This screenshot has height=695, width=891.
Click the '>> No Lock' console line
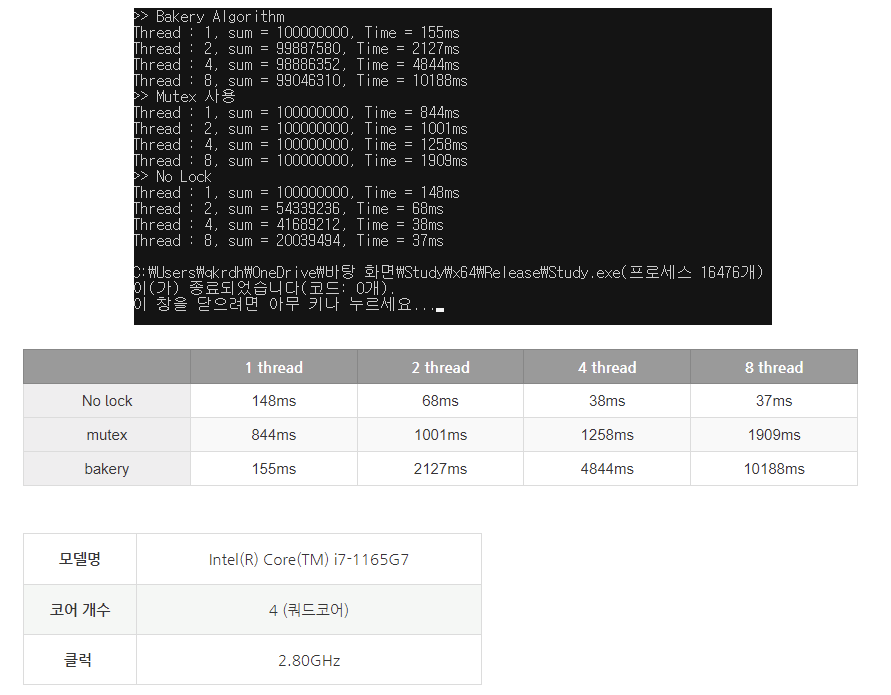click(x=173, y=177)
